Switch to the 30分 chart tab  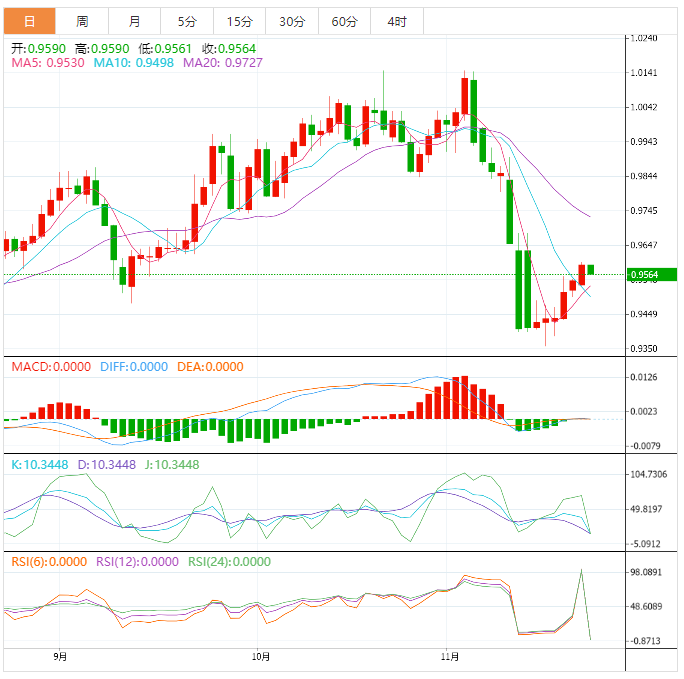pyautogui.click(x=292, y=21)
